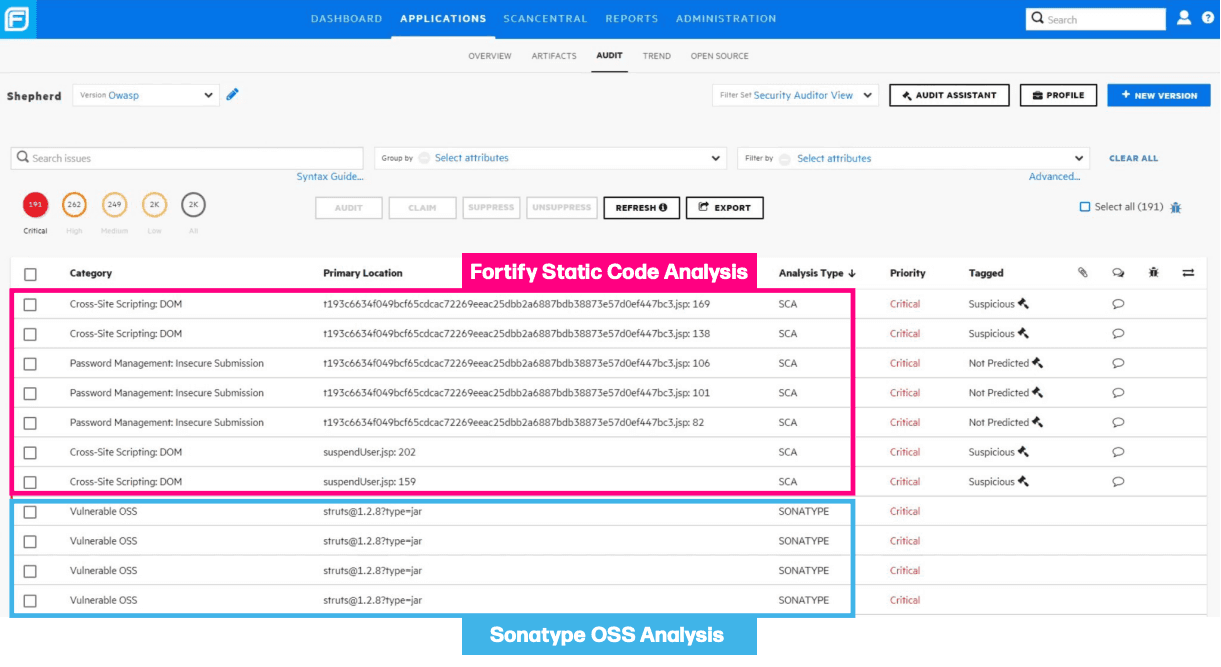Viewport: 1221px width, 667px height.
Task: Click the help question mark icon
Action: coord(1208,18)
